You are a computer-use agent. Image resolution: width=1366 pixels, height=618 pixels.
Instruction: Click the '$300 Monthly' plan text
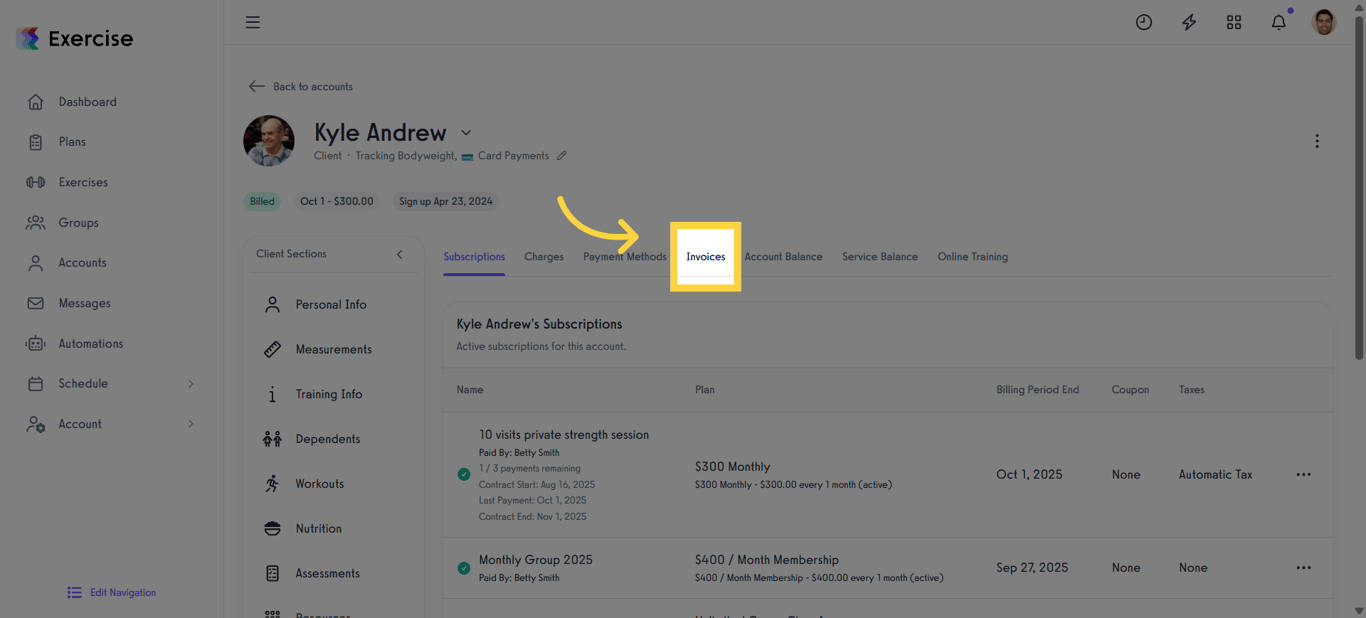(x=732, y=467)
